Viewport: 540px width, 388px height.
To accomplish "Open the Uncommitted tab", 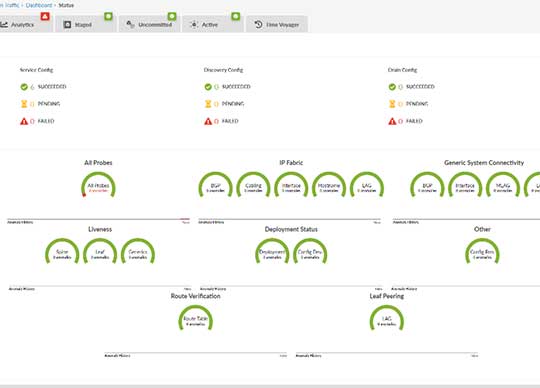I will click(149, 24).
